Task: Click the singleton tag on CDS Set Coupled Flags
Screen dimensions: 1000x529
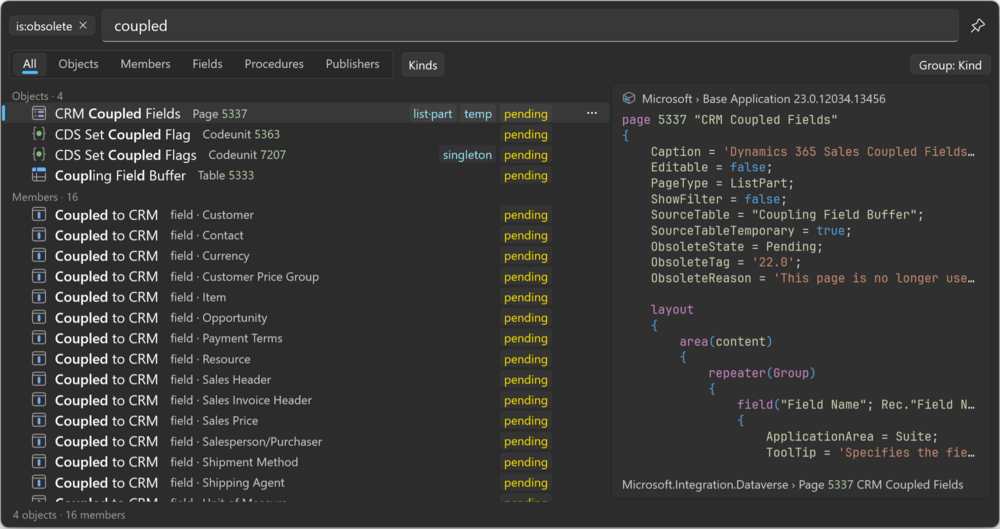Action: 467,154
